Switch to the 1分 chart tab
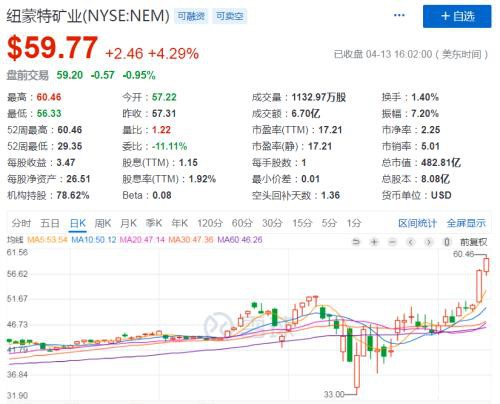This screenshot has width=500, height=404. (354, 223)
